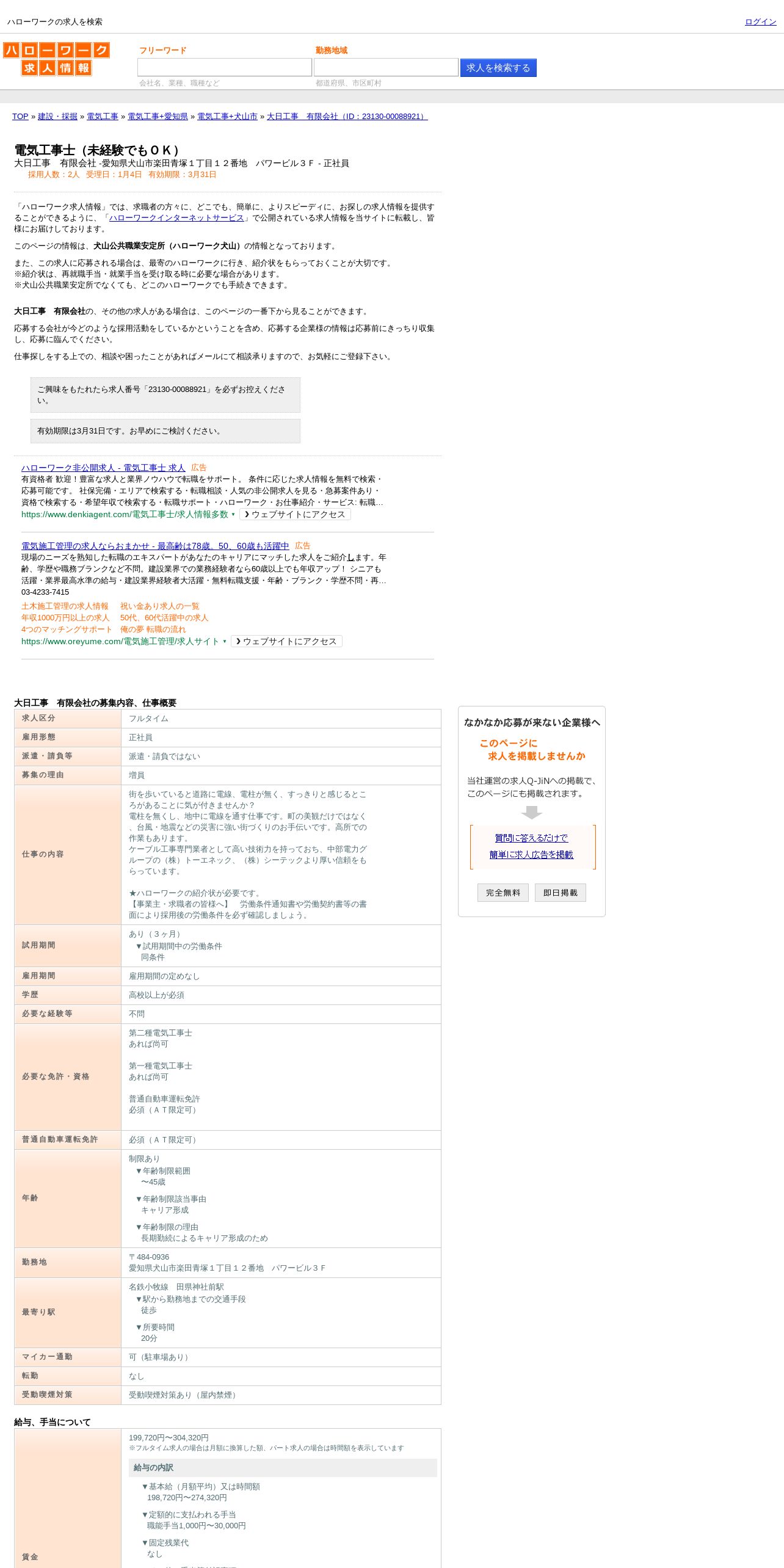The width and height of the screenshot is (784, 1568).
Task: Open the 年収1000万円以上の求人 sitelink
Action: (65, 618)
